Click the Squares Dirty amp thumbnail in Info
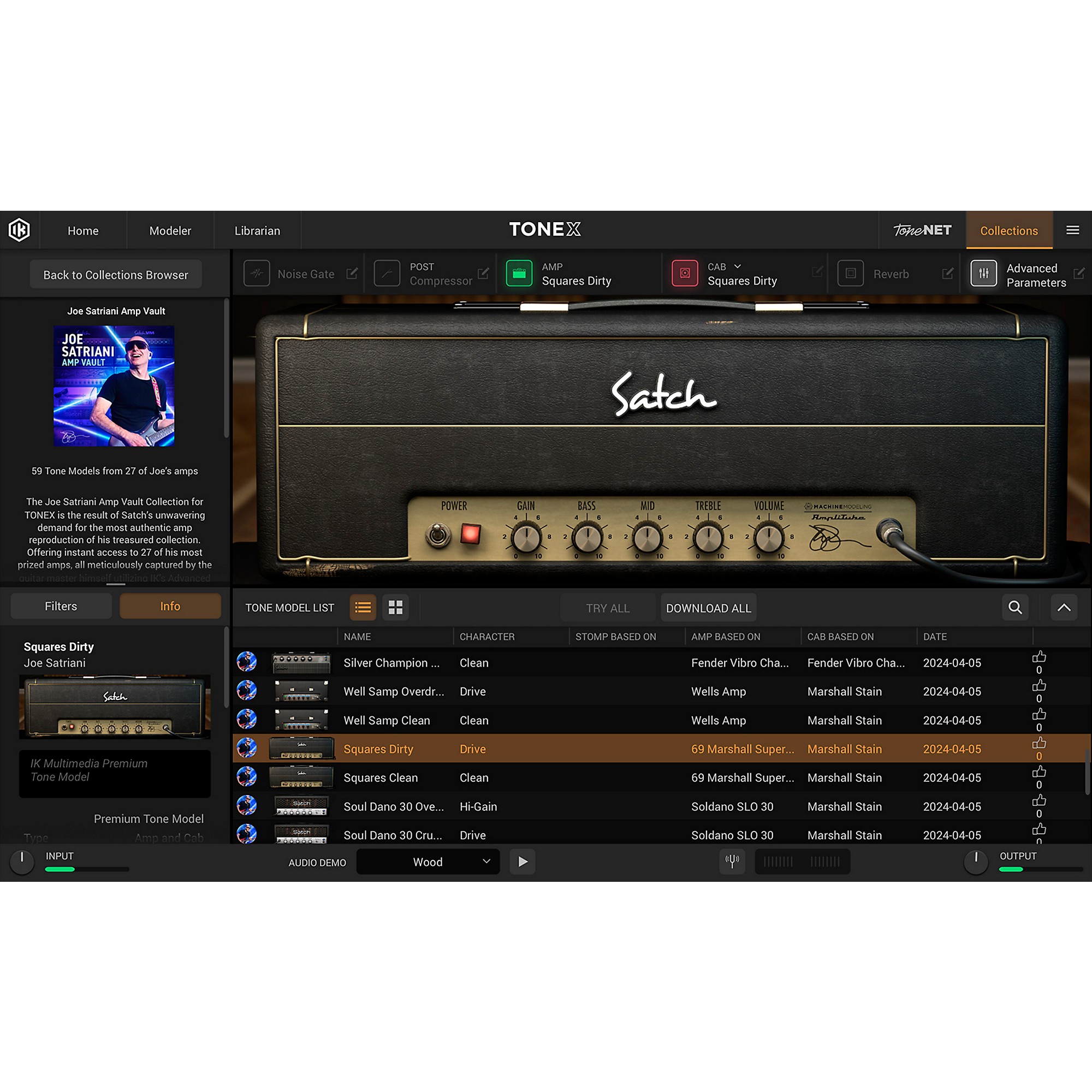 click(x=115, y=707)
